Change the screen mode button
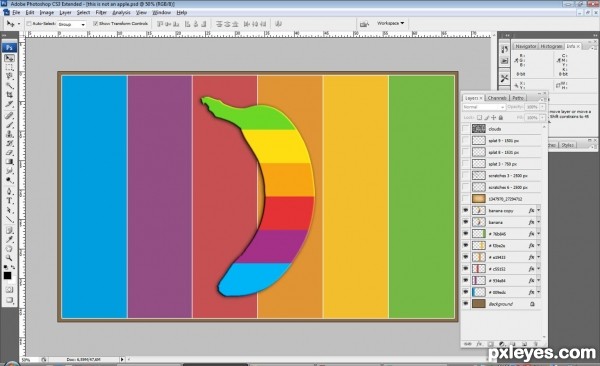The image size is (600, 366). point(9,300)
